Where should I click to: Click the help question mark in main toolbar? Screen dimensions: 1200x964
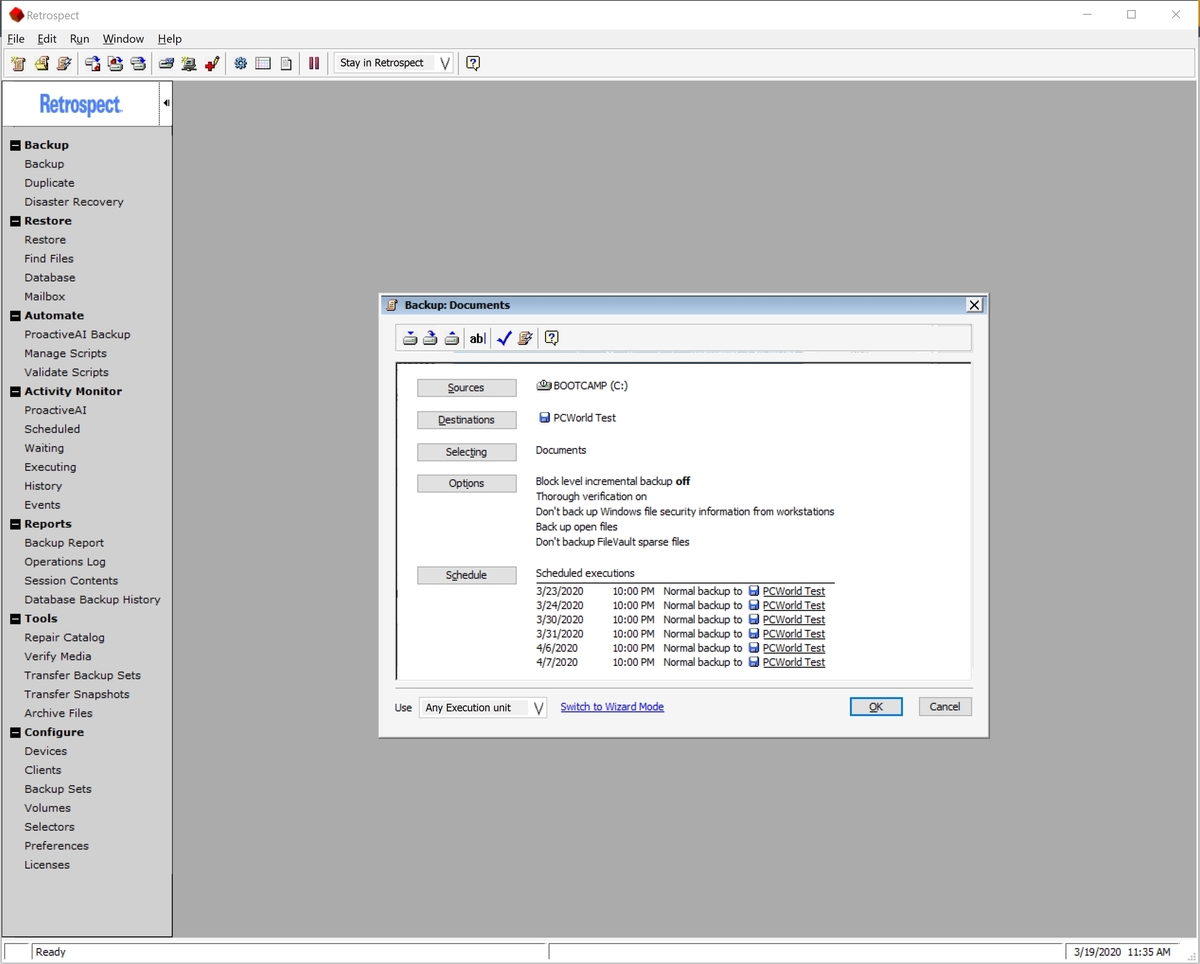473,63
